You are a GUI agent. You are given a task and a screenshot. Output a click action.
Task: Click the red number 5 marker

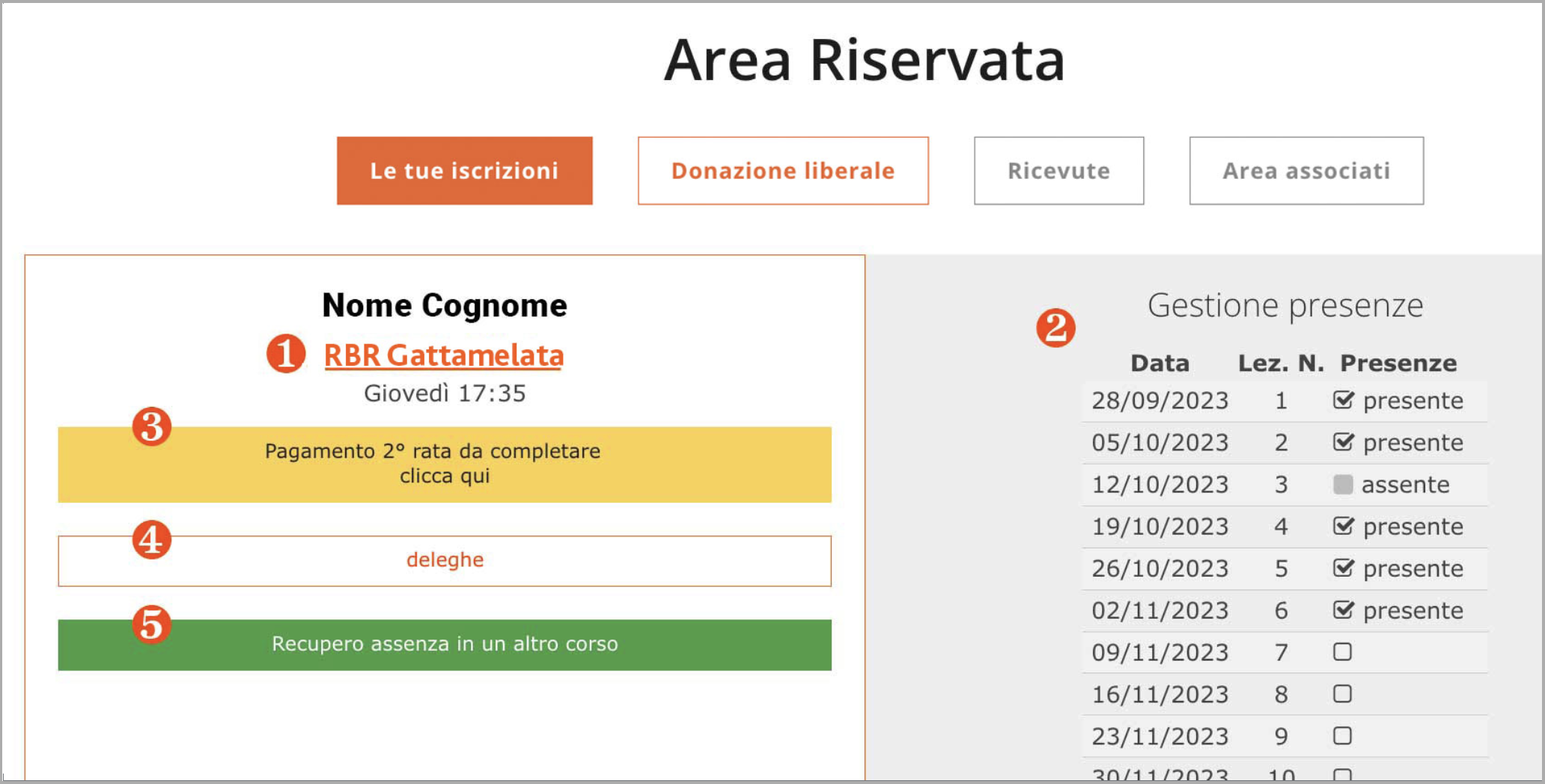152,624
